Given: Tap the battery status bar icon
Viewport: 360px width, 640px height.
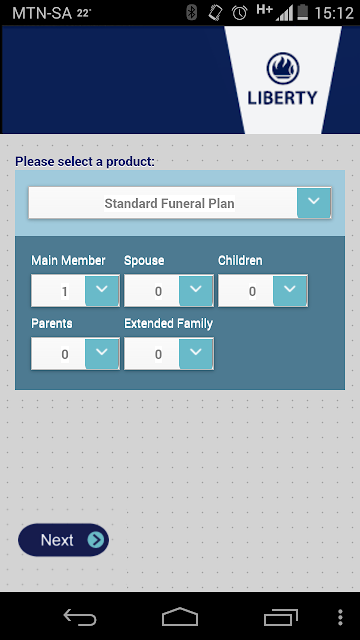Looking at the screenshot, I should 302,13.
